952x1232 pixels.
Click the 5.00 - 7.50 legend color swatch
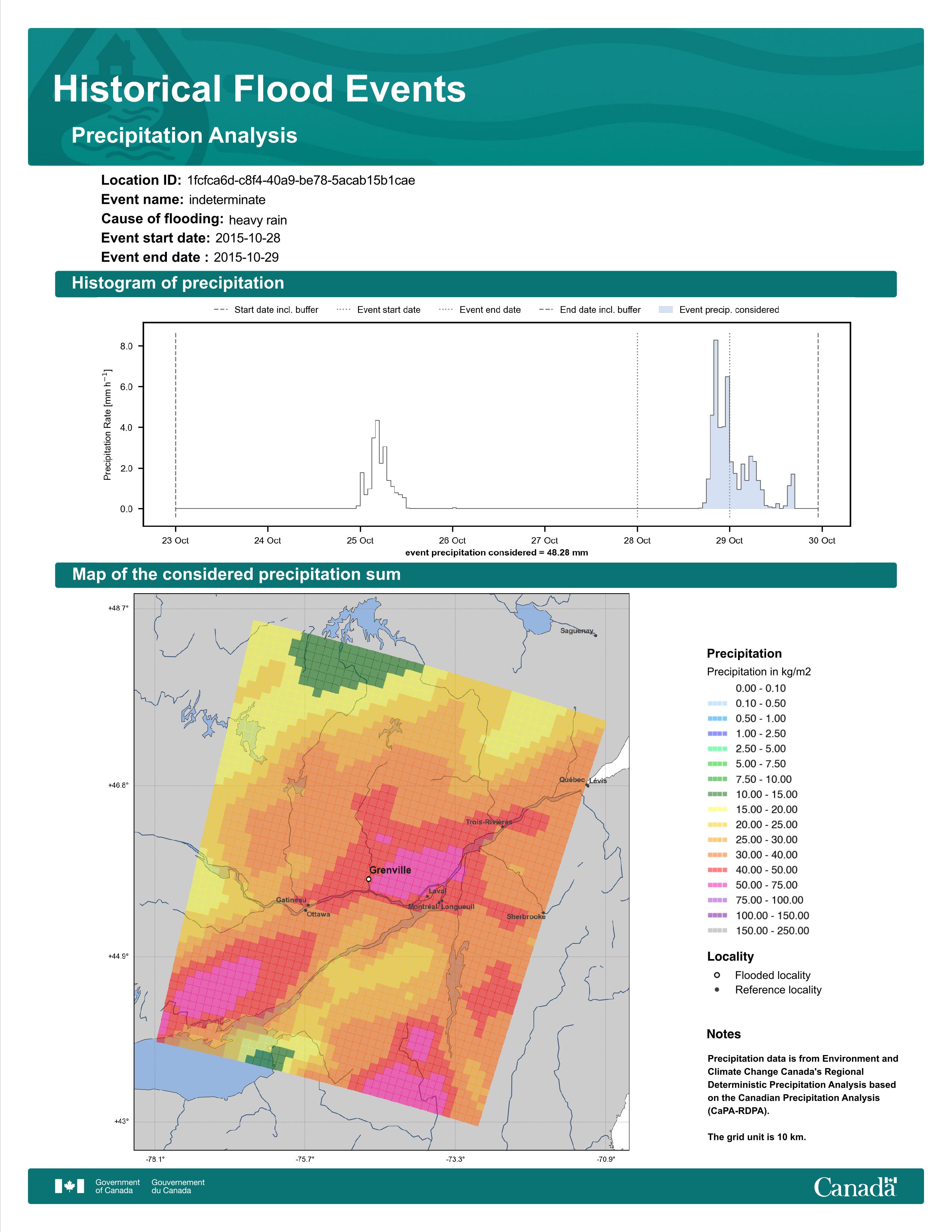717,764
